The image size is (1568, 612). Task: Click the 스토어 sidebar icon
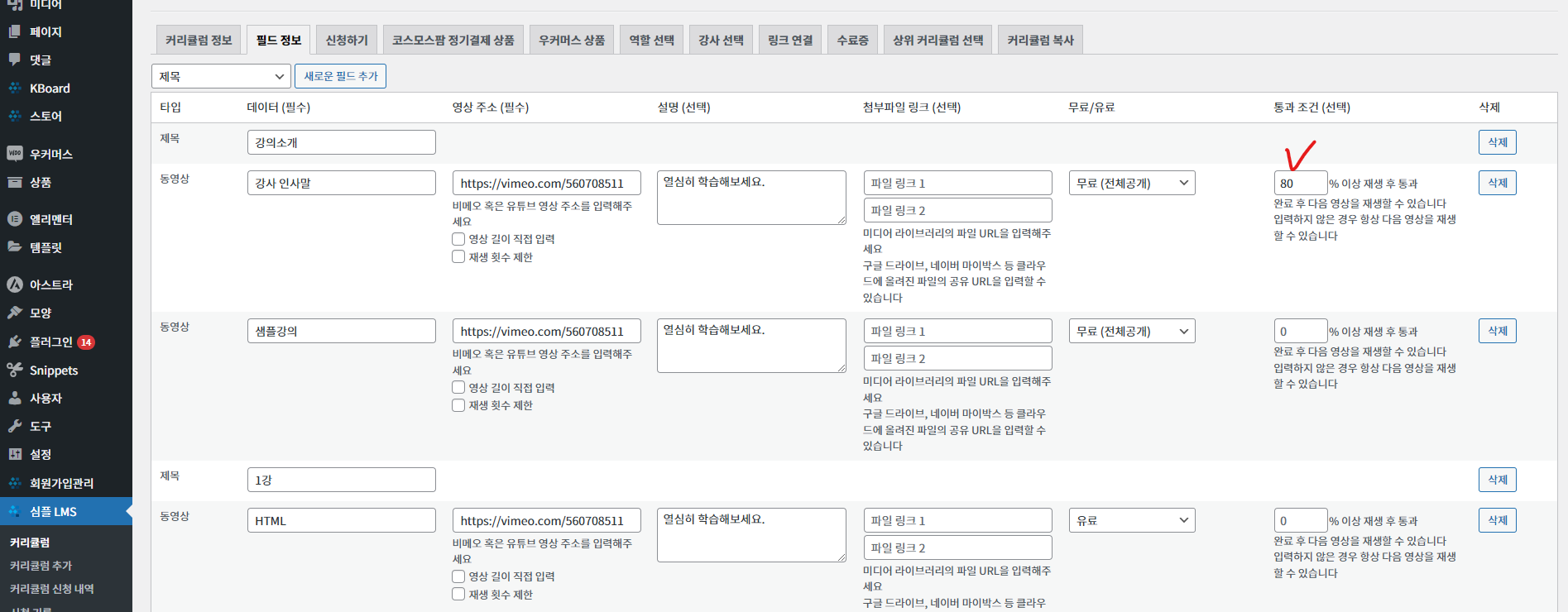(15, 116)
